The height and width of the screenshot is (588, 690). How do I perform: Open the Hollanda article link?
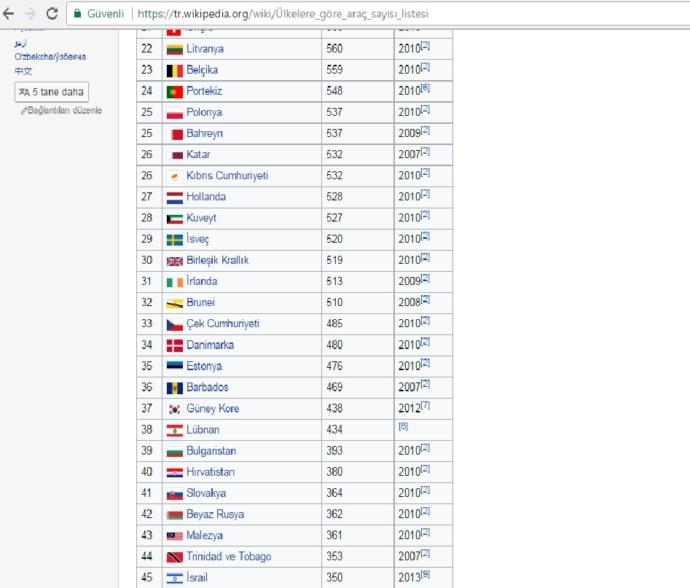[x=206, y=197]
